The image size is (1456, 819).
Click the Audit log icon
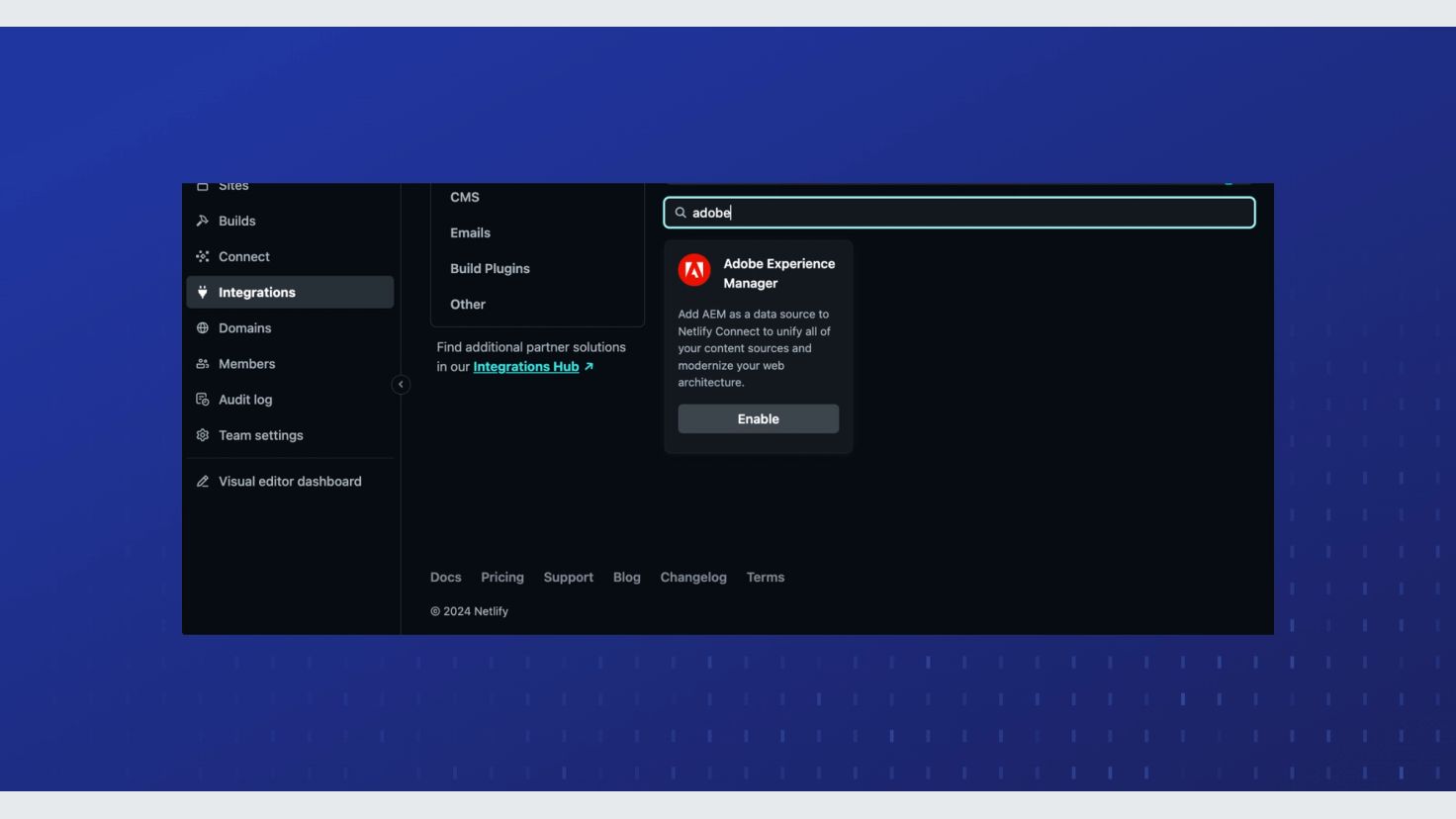point(203,399)
